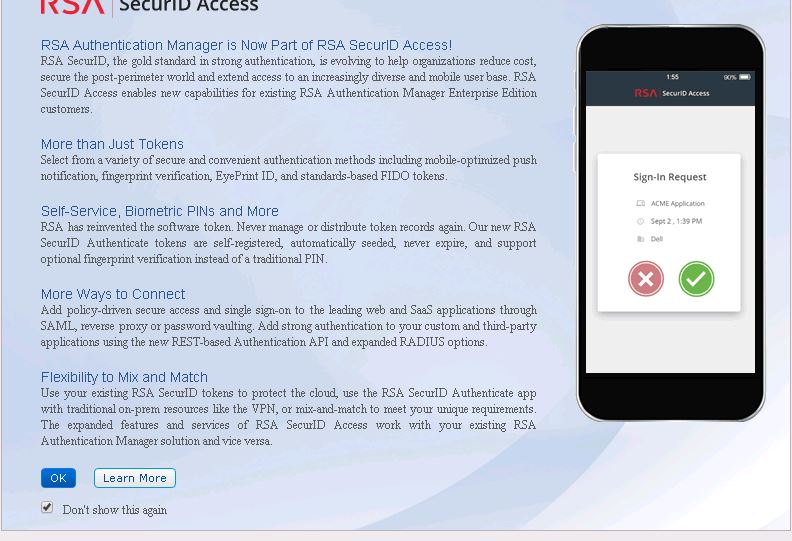Click the 90% battery percentage on phone

point(730,77)
